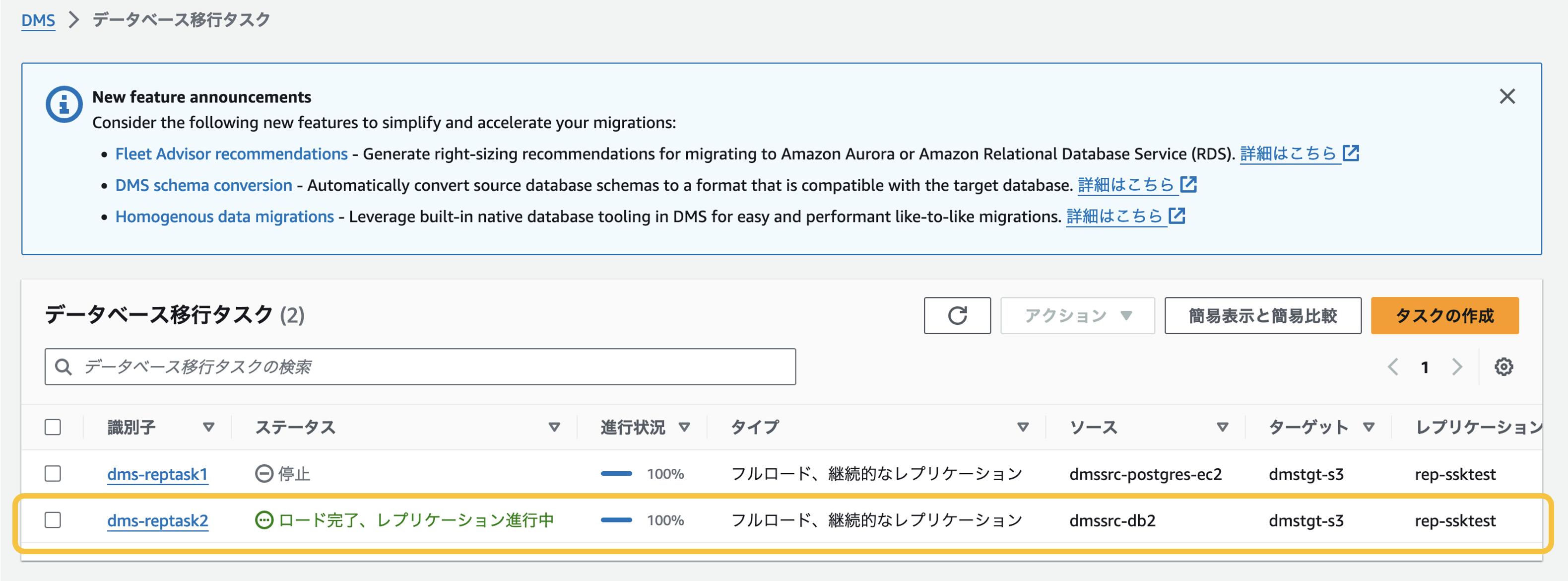Image resolution: width=1568 pixels, height=581 pixels.
Task: Open external link icon for Fleet Advisor
Action: point(1351,153)
